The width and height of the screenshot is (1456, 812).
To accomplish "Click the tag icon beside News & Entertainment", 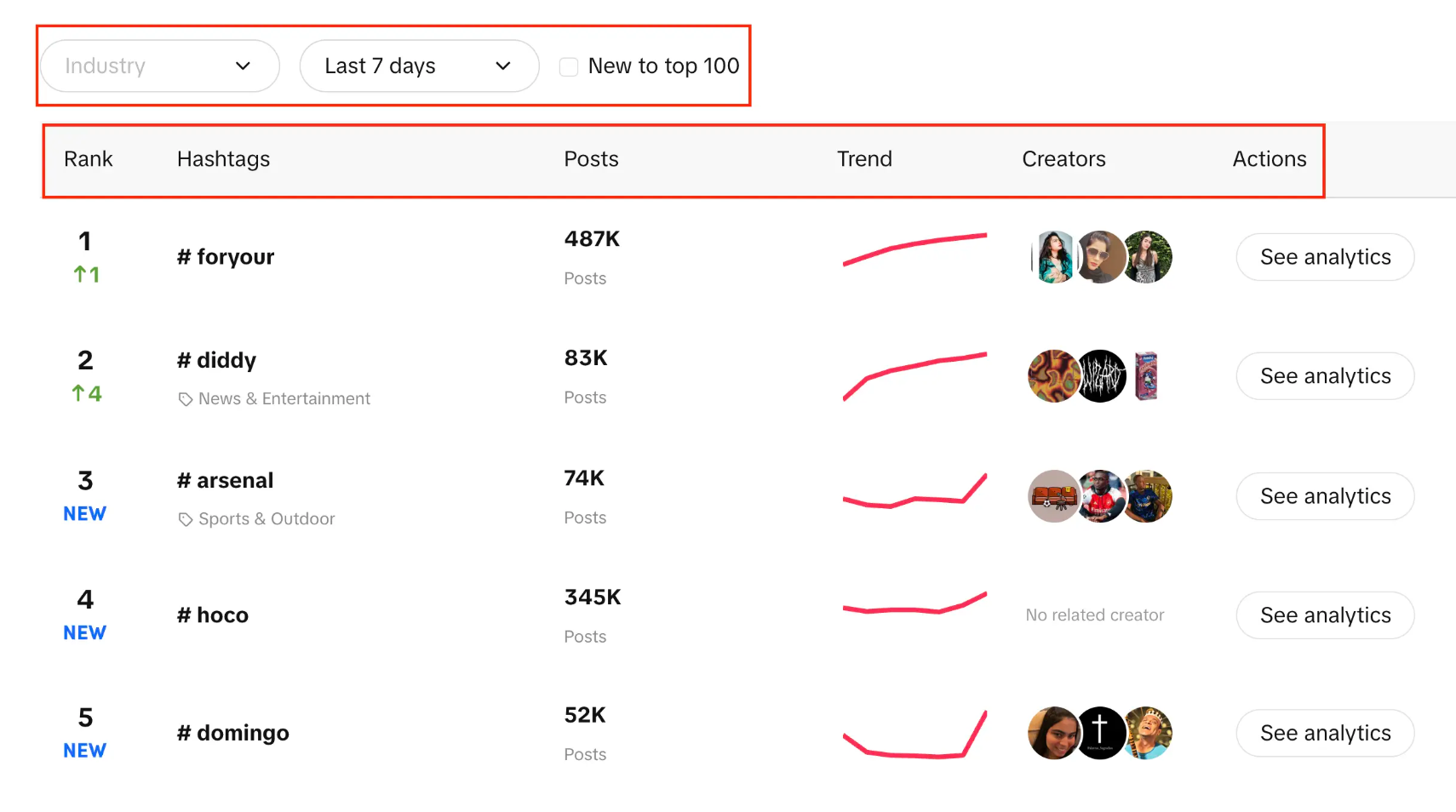I will click(185, 399).
